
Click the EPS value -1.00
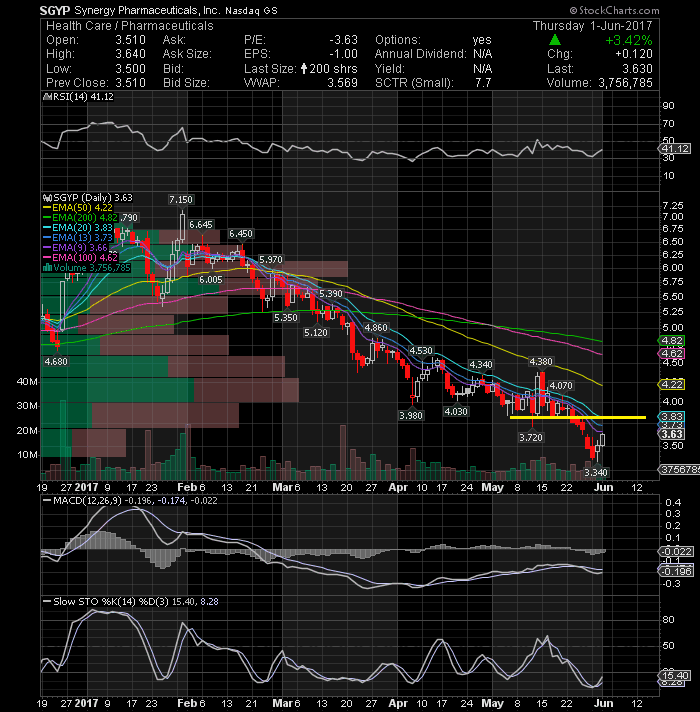[343, 54]
